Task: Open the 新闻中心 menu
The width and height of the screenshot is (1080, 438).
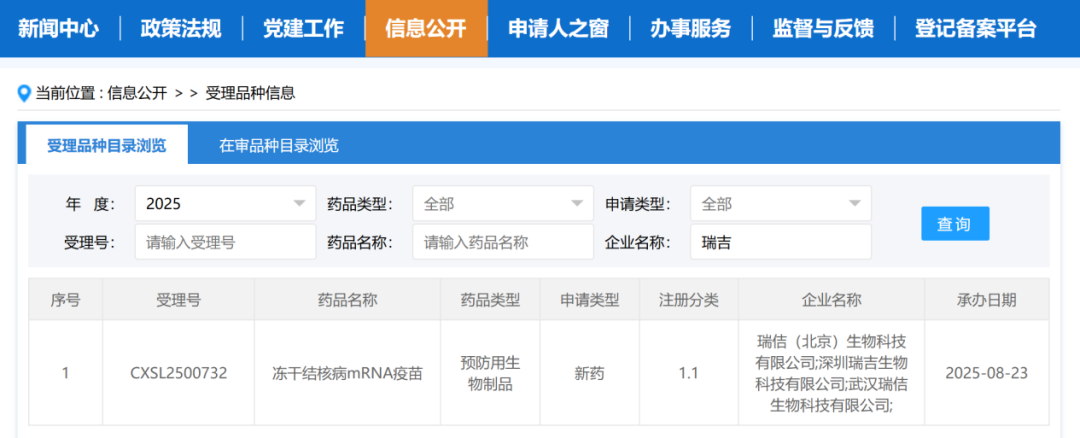Action: tap(59, 28)
